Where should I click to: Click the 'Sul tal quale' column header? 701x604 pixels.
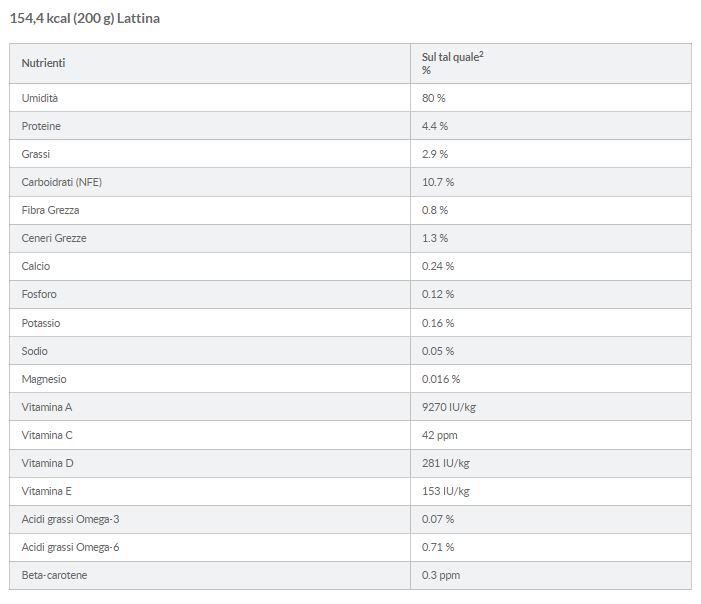pyautogui.click(x=452, y=63)
